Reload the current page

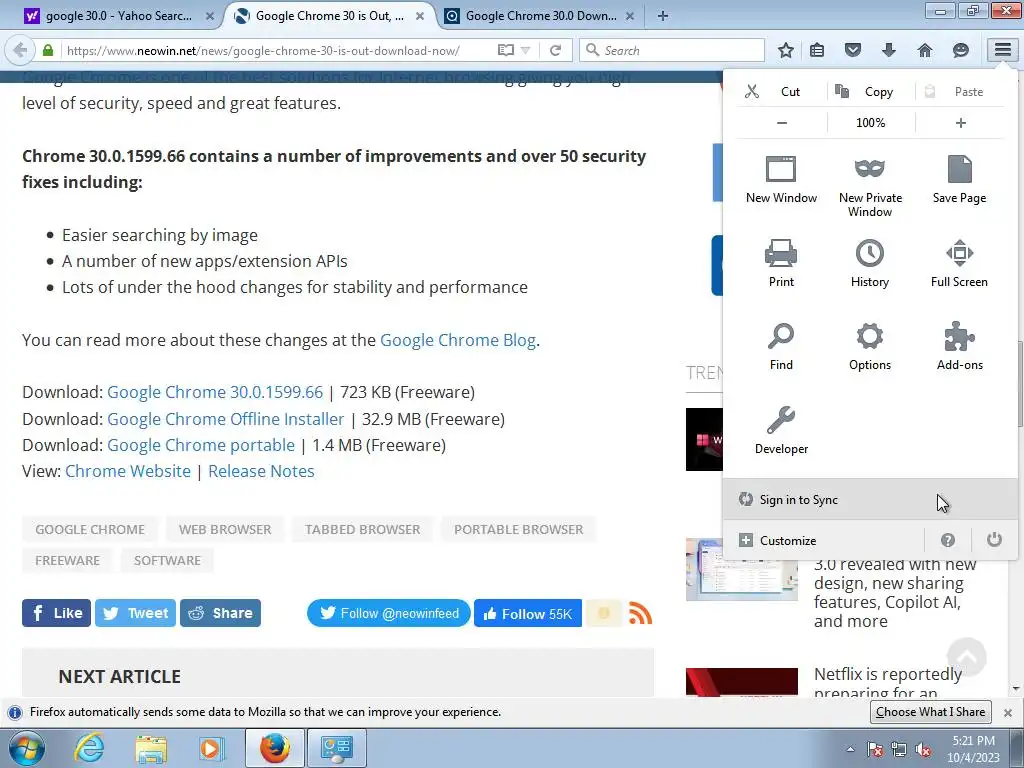pos(555,50)
